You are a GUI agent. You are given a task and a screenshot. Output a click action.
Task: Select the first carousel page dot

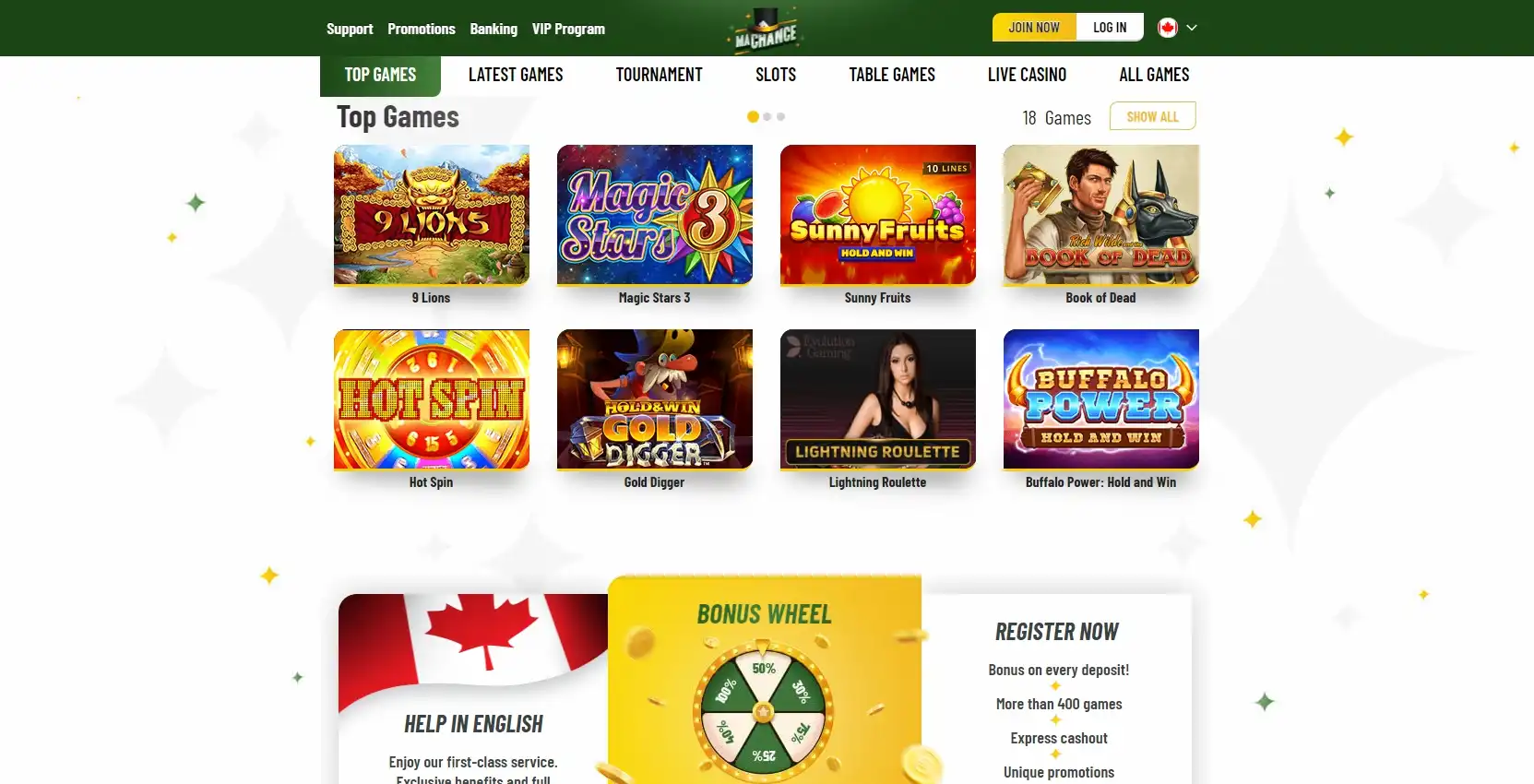tap(753, 117)
